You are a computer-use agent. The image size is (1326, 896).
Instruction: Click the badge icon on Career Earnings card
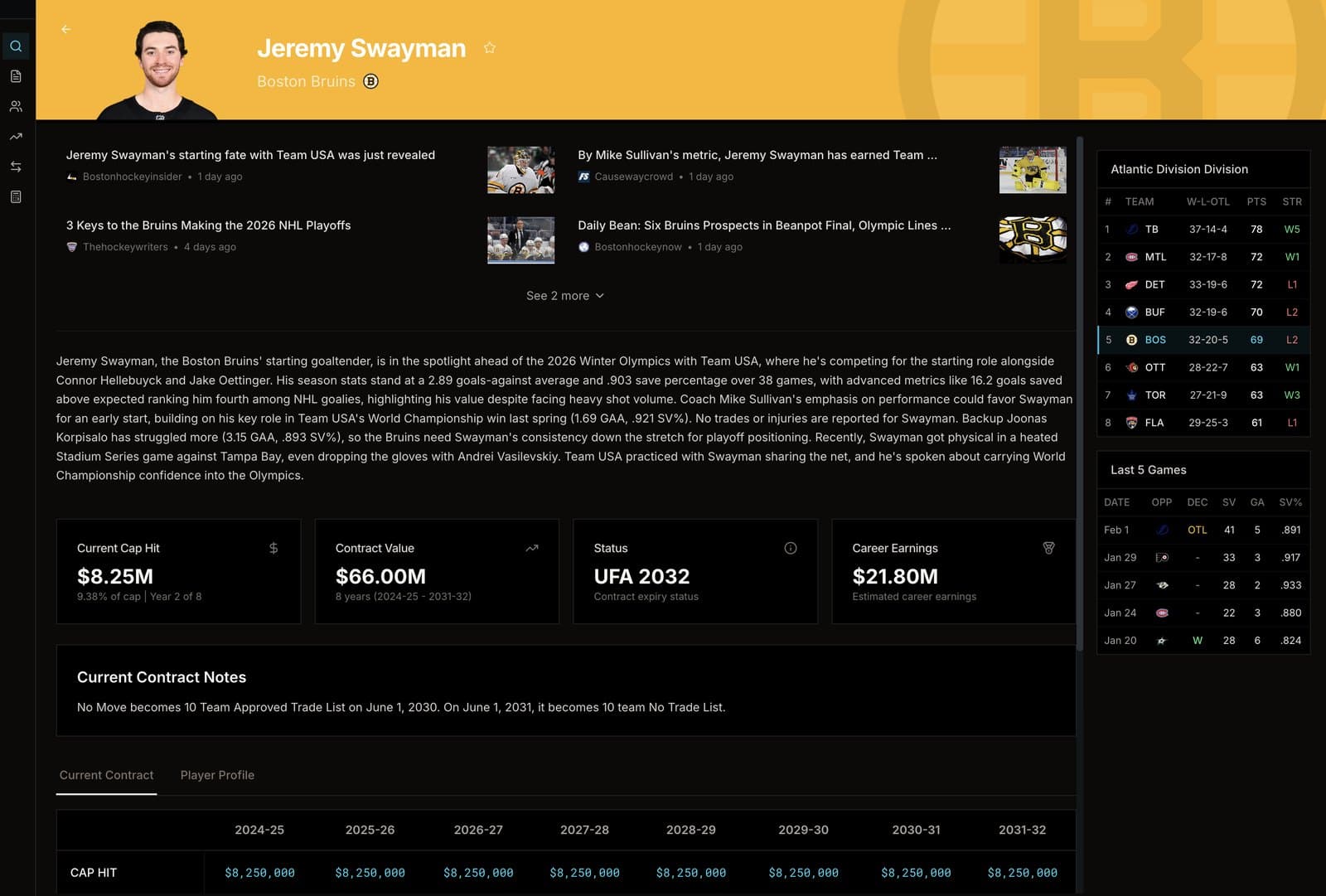[x=1048, y=548]
